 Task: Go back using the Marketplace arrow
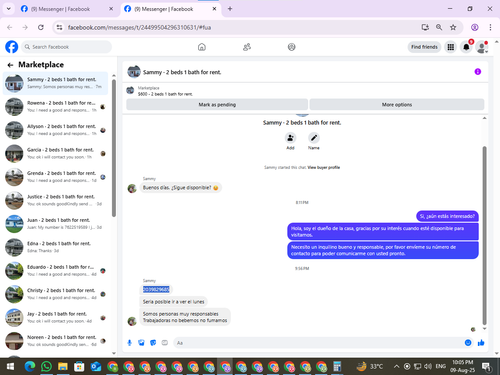pos(10,65)
